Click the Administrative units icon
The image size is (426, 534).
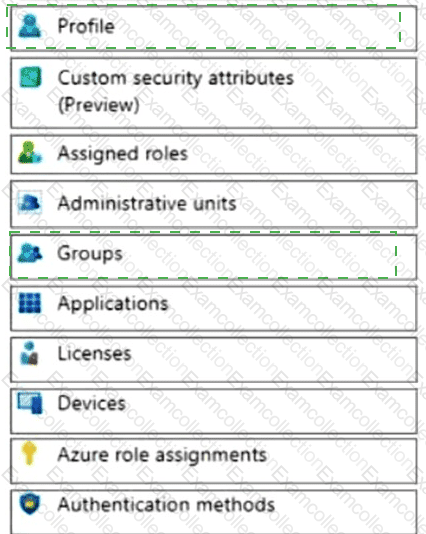[30, 203]
